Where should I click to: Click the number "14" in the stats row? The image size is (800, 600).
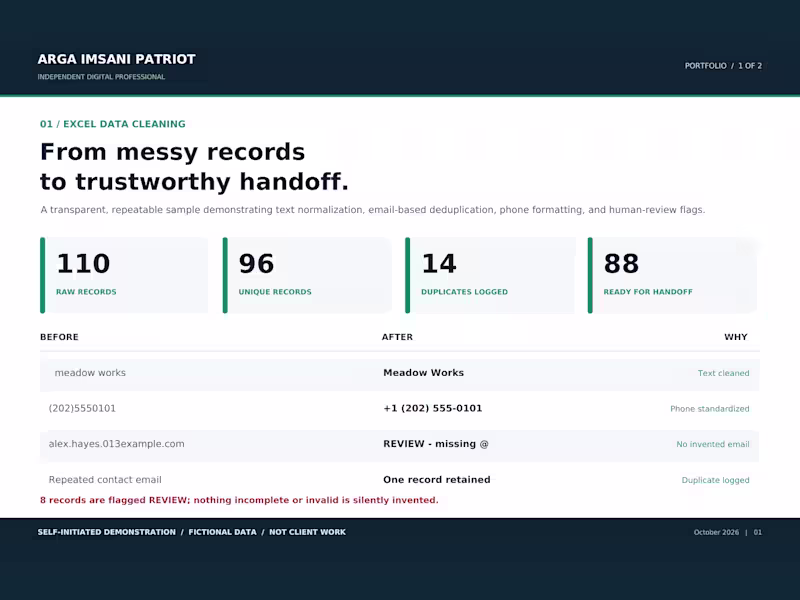[439, 263]
